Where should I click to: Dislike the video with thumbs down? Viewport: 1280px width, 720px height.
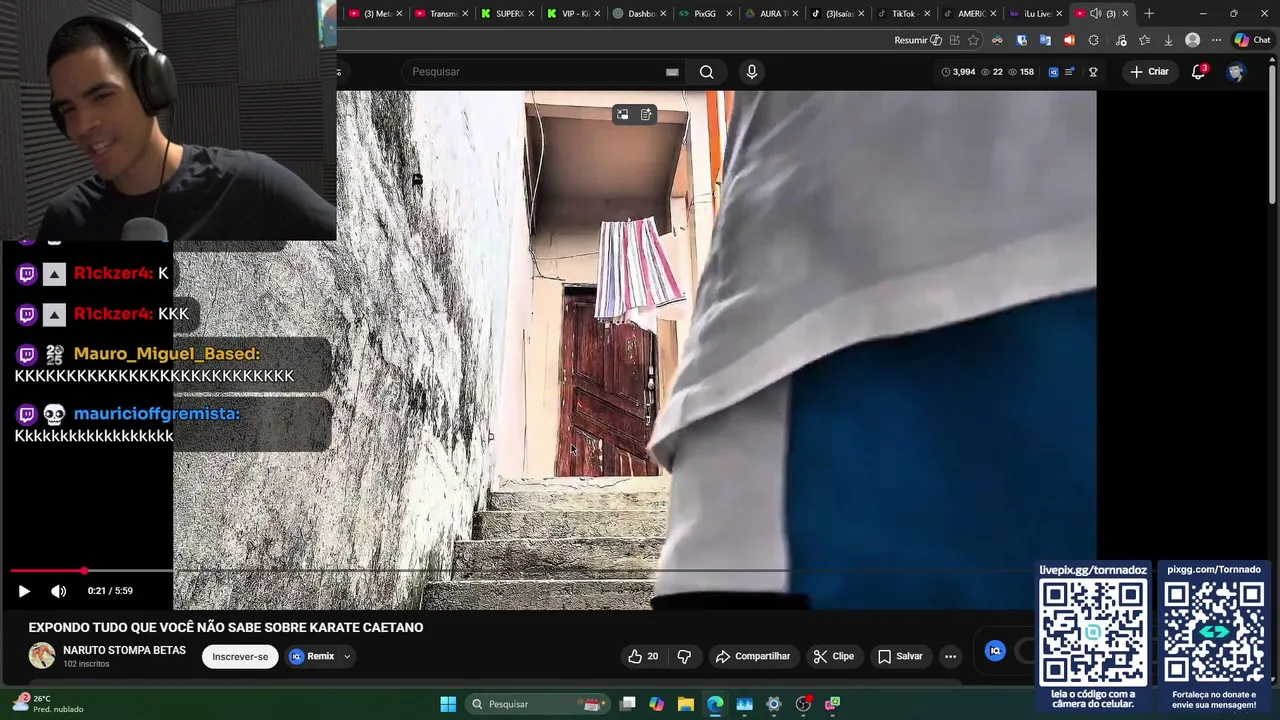(684, 657)
